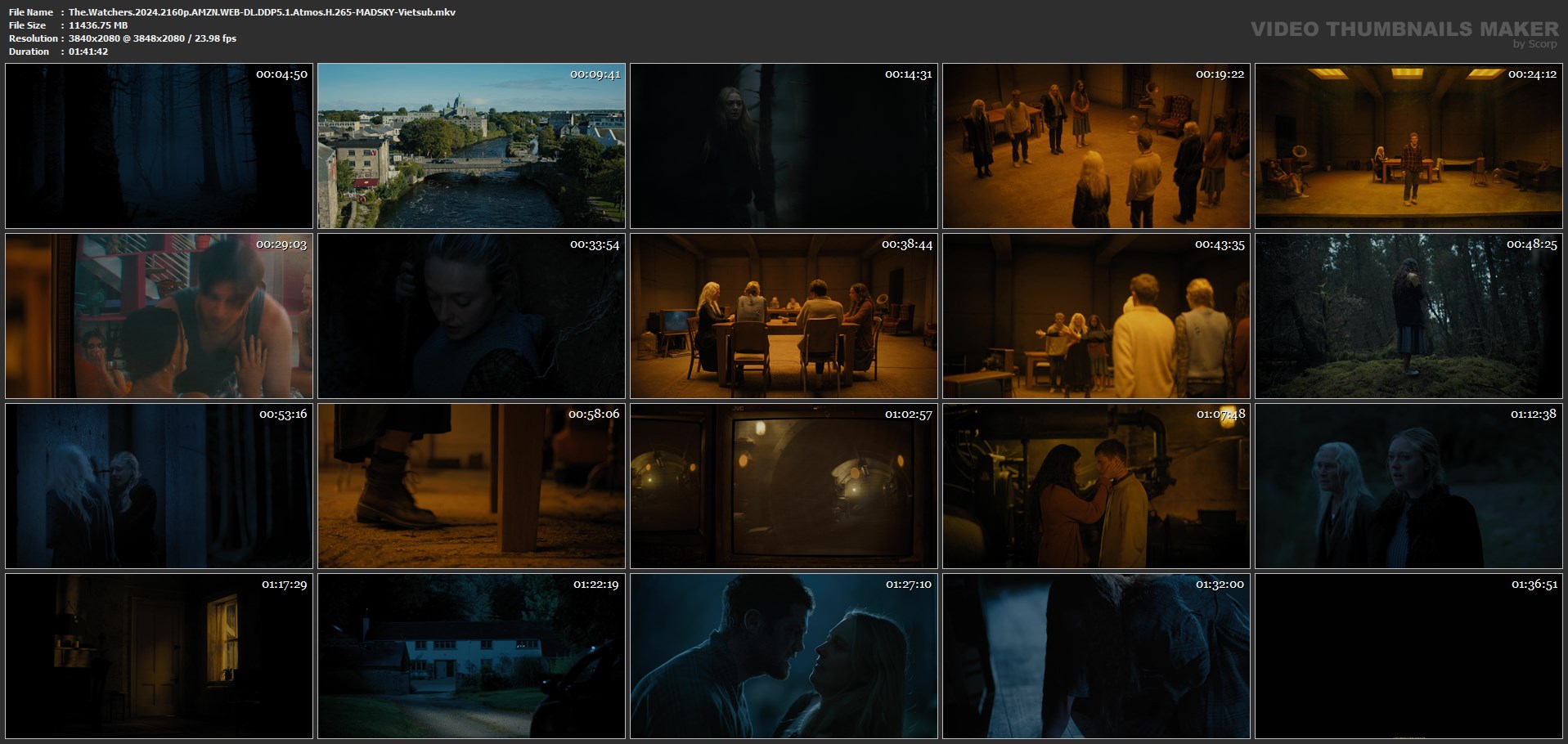Open the thumbnail at 00:33:54

tap(471, 316)
